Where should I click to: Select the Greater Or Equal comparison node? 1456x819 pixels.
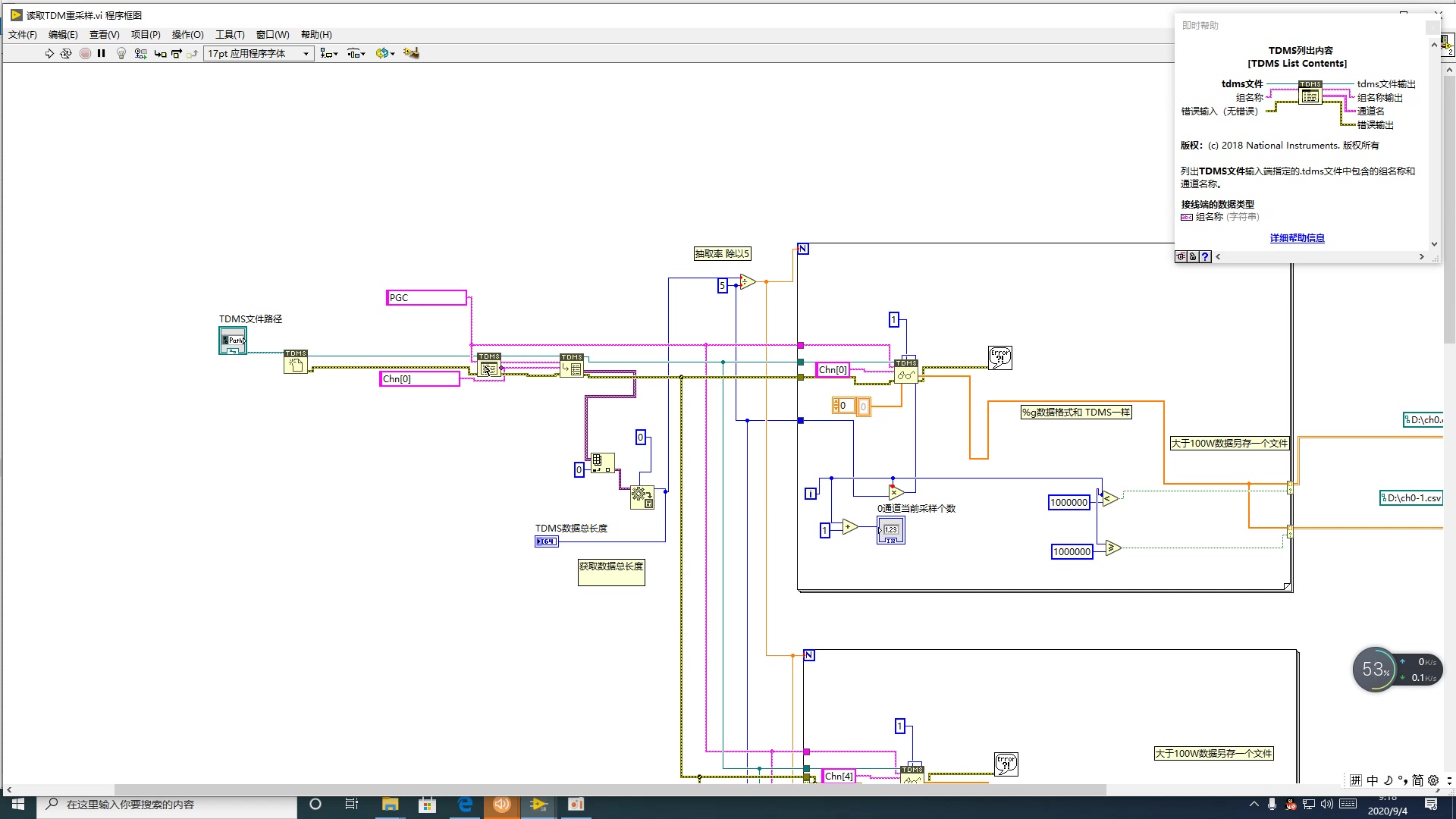tap(1113, 548)
